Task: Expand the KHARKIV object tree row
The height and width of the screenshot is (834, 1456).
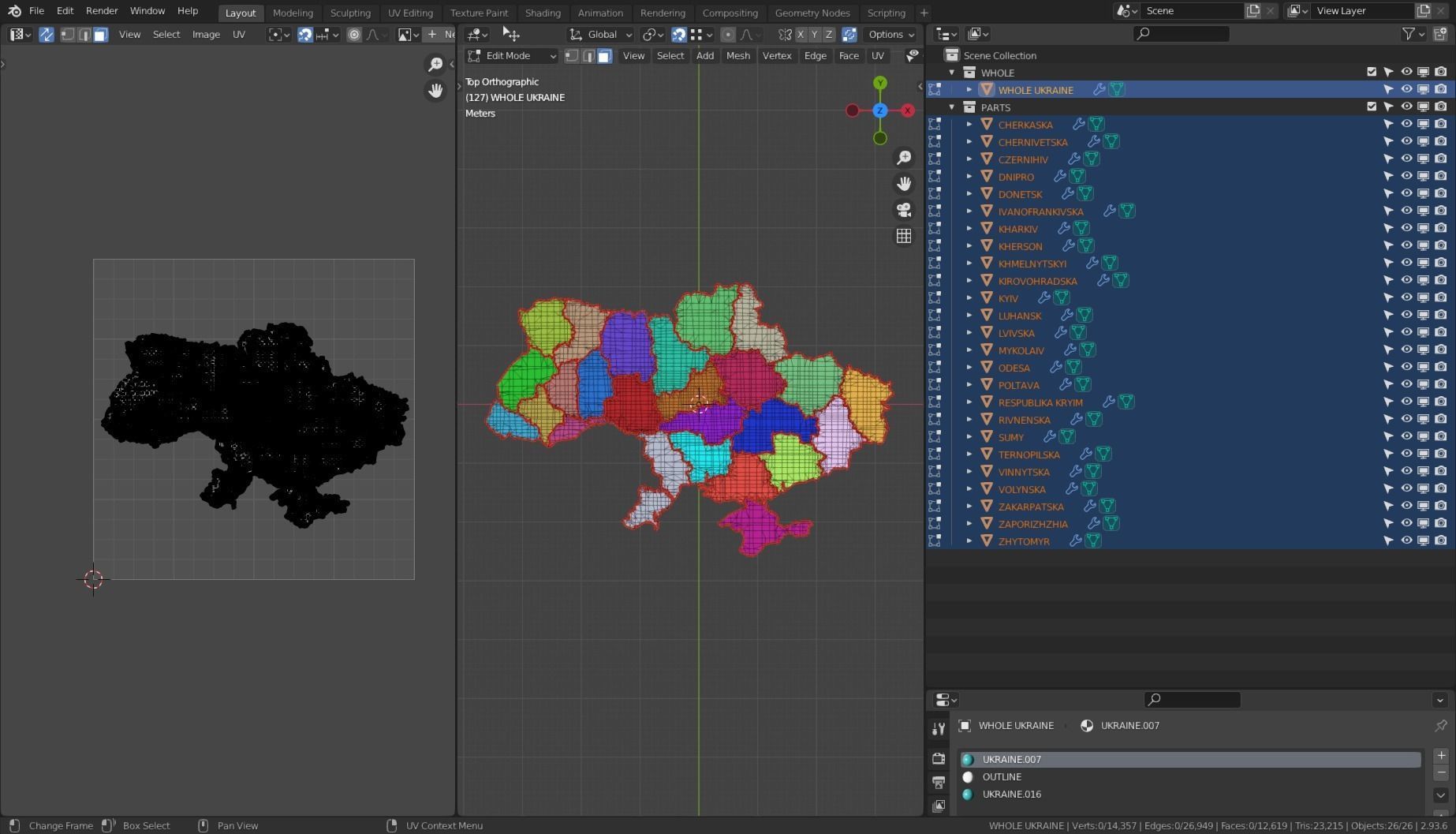Action: tap(969, 229)
